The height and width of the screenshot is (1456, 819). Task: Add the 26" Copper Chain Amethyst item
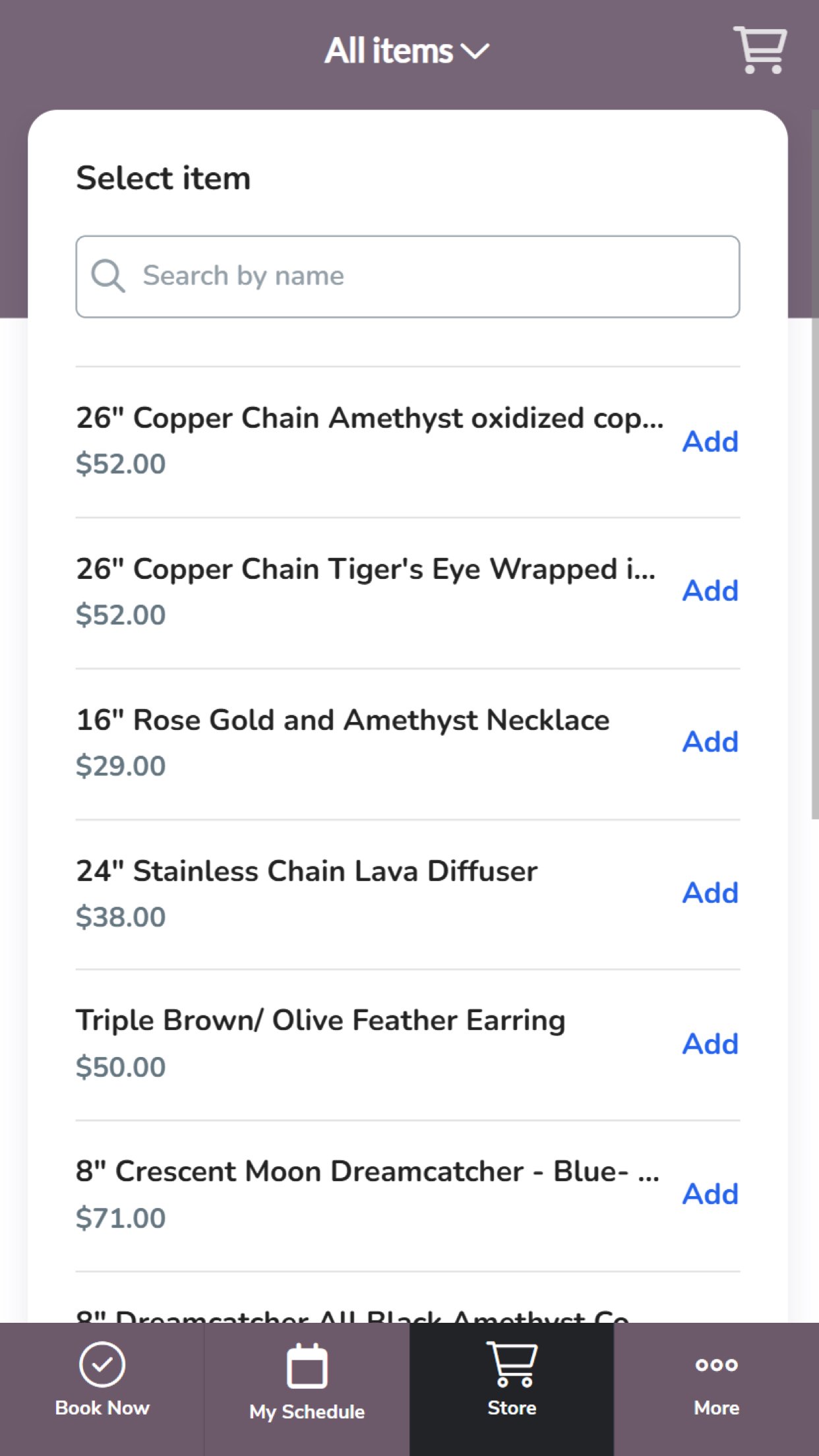[x=710, y=442]
